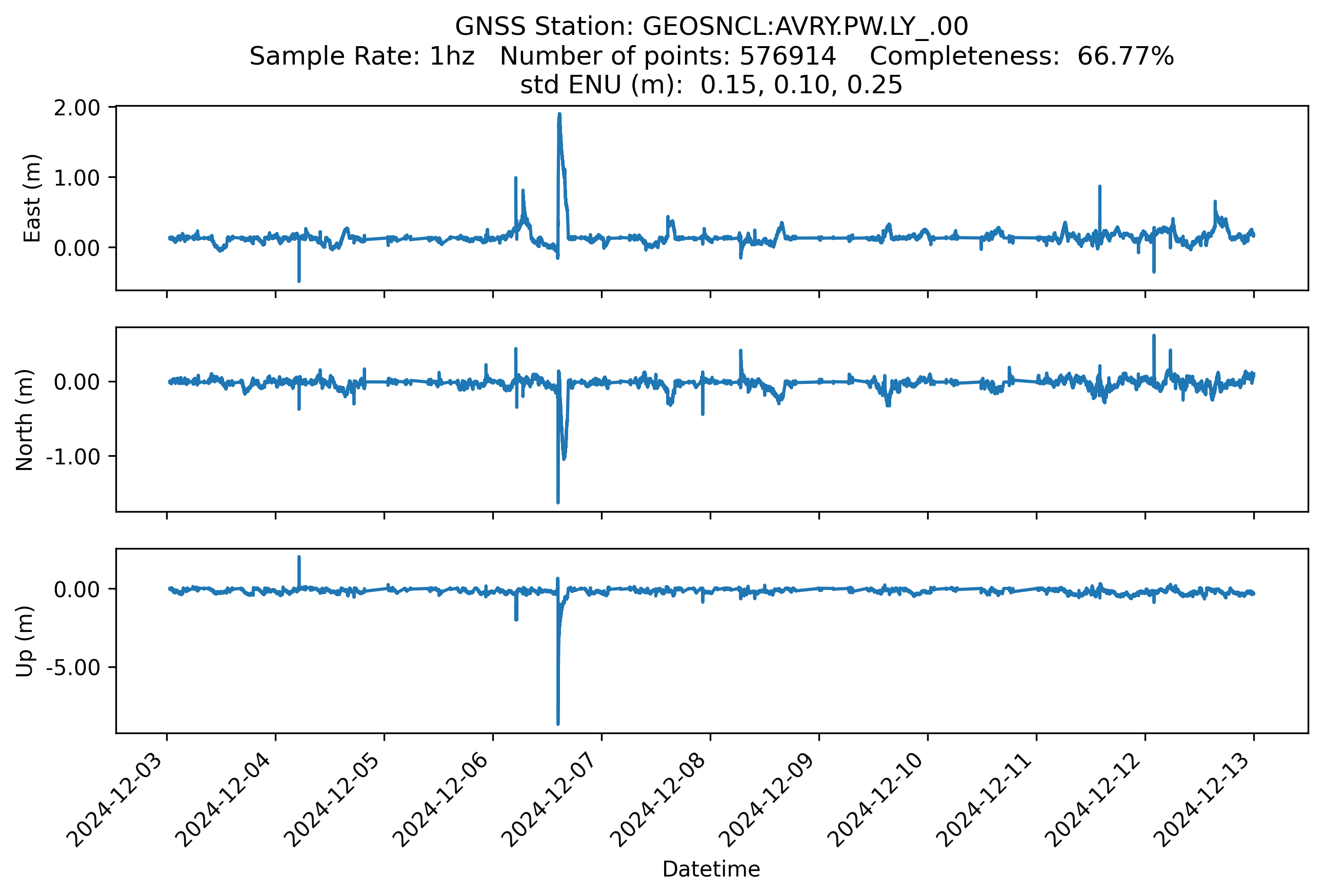This screenshot has width=1323, height=896.
Task: Click the East (m) axis label
Action: click(x=32, y=198)
